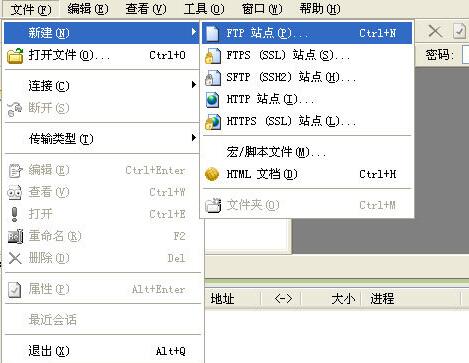This screenshot has height=363, width=469.
Task: Choose SFTP (SSH2) 站点(H)... entry
Action: pos(307,77)
